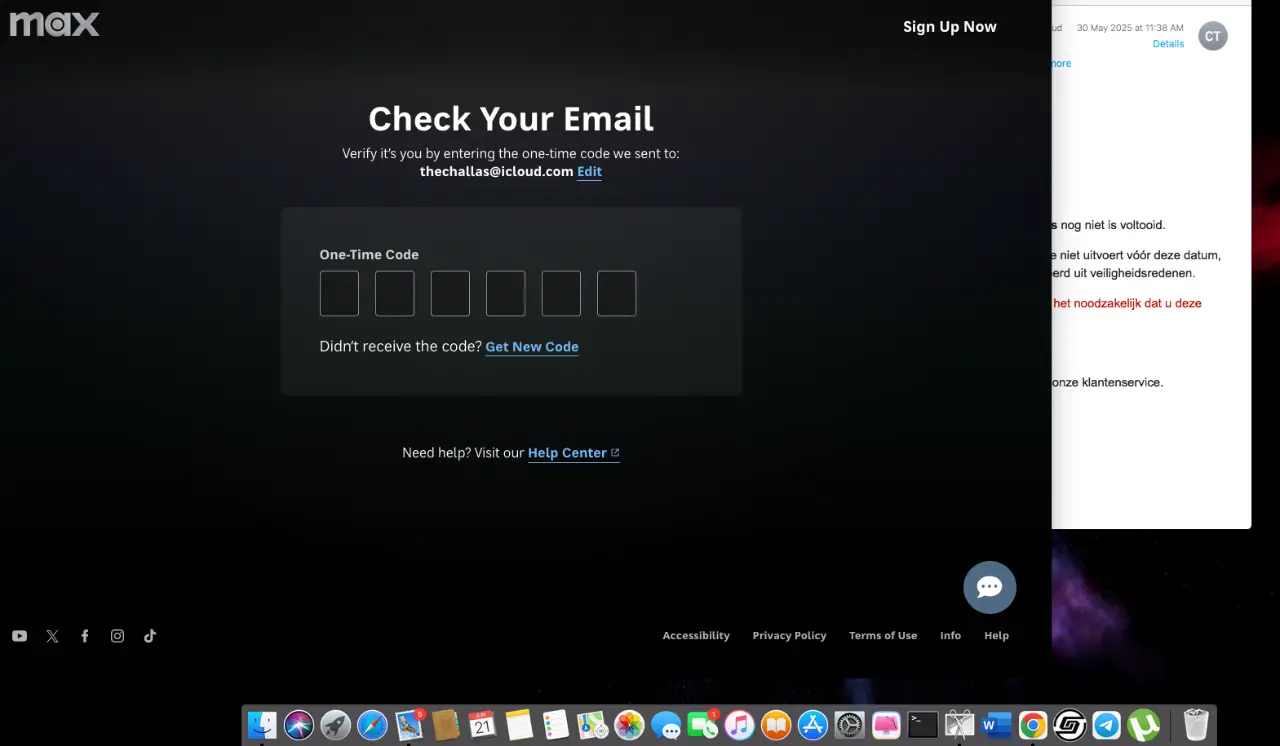Click Get New Code link
The image size is (1280, 746).
point(532,347)
